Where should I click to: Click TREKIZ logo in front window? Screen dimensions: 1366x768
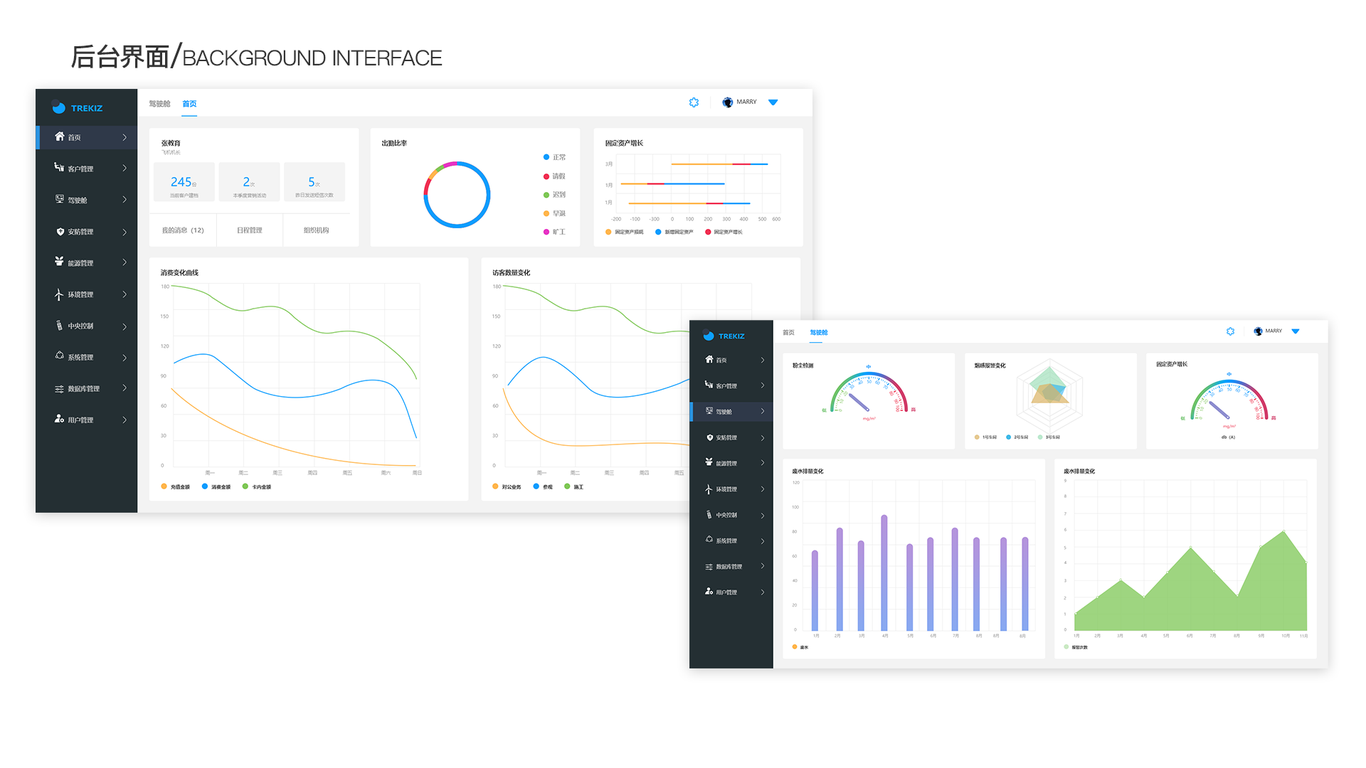(x=724, y=336)
